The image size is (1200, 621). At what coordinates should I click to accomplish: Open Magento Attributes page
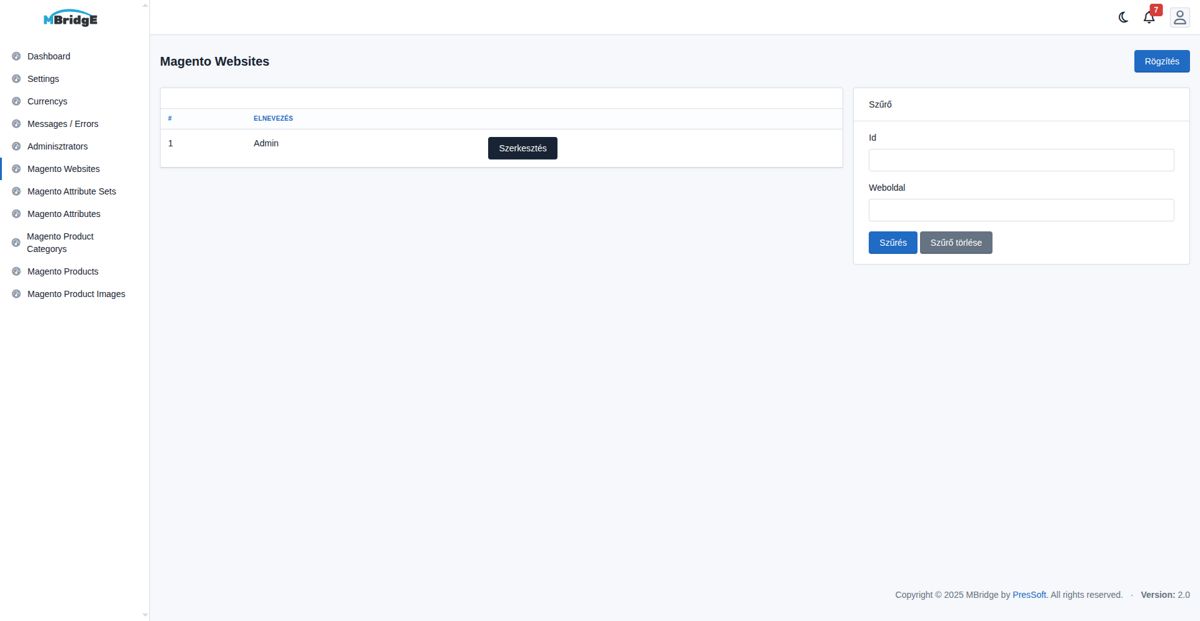[64, 214]
